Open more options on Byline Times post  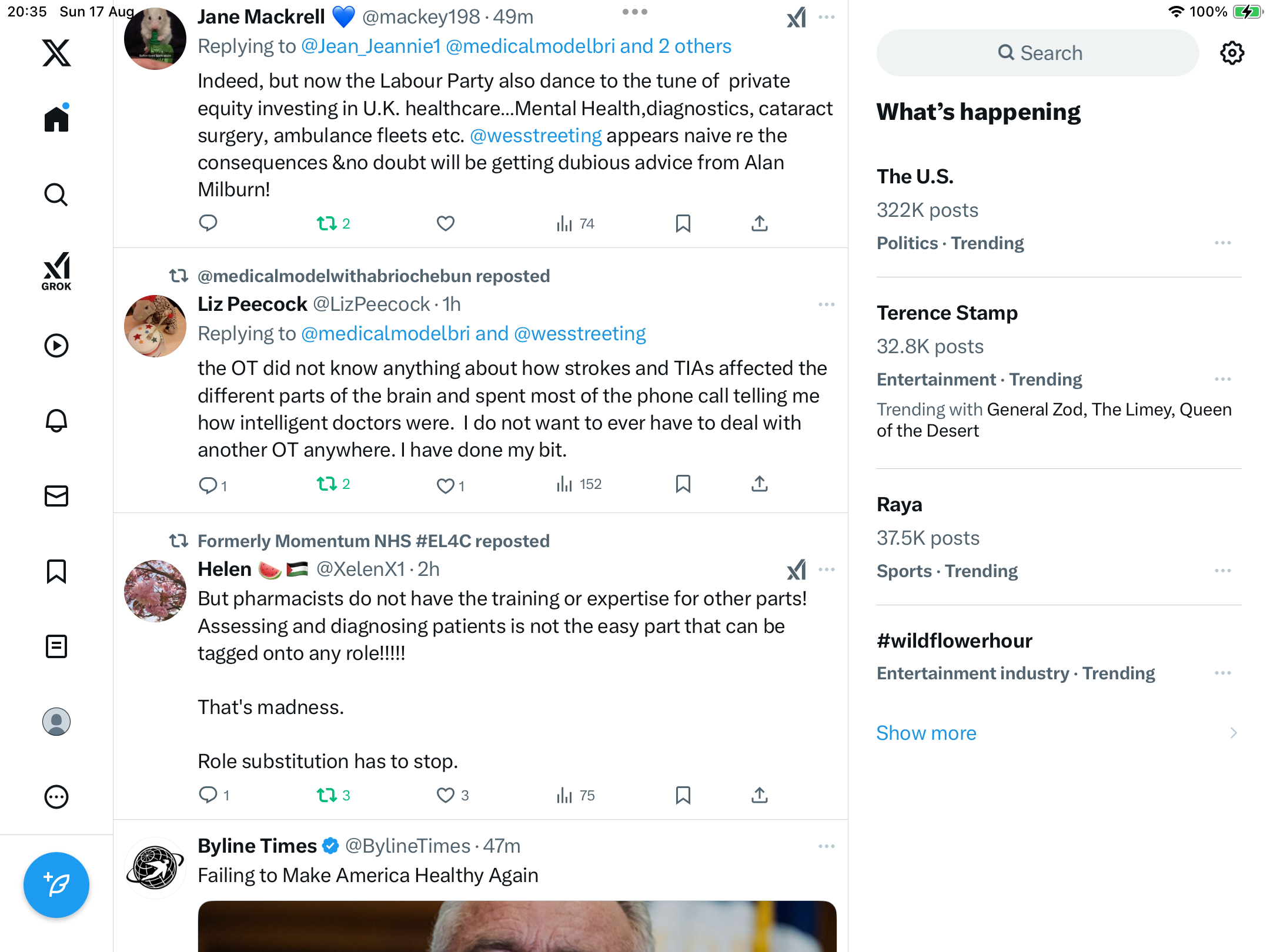[826, 846]
